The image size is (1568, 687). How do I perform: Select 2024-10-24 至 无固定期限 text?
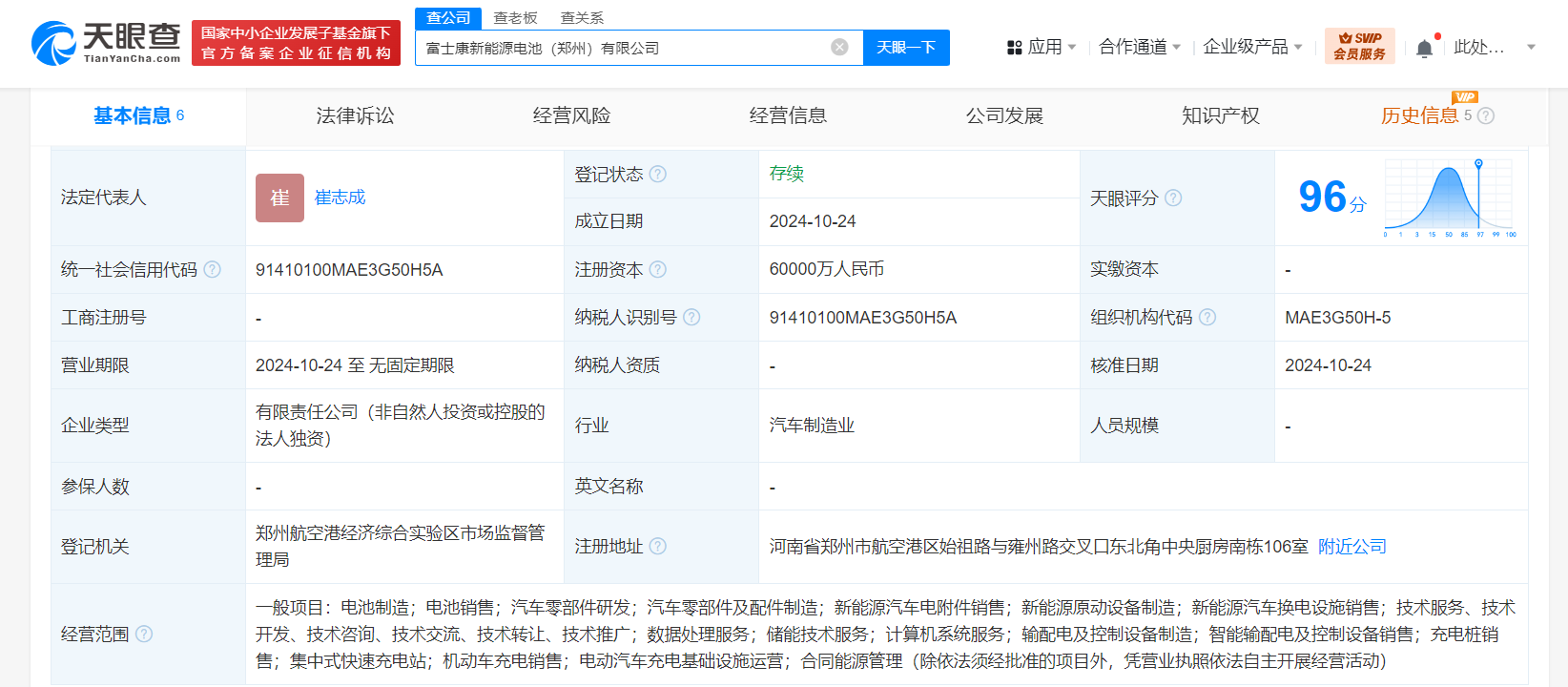click(355, 365)
